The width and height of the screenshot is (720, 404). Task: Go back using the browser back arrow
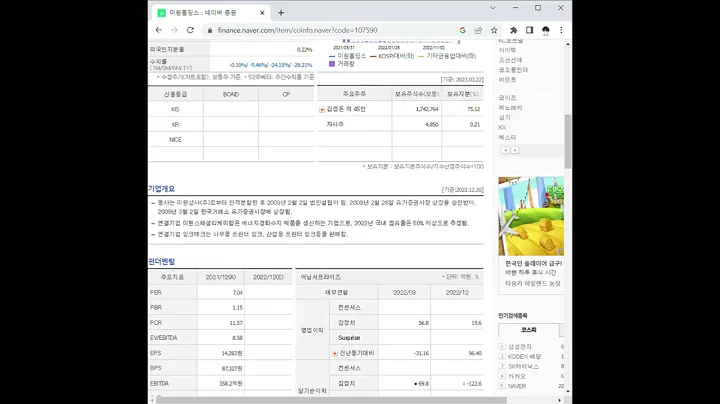point(159,30)
